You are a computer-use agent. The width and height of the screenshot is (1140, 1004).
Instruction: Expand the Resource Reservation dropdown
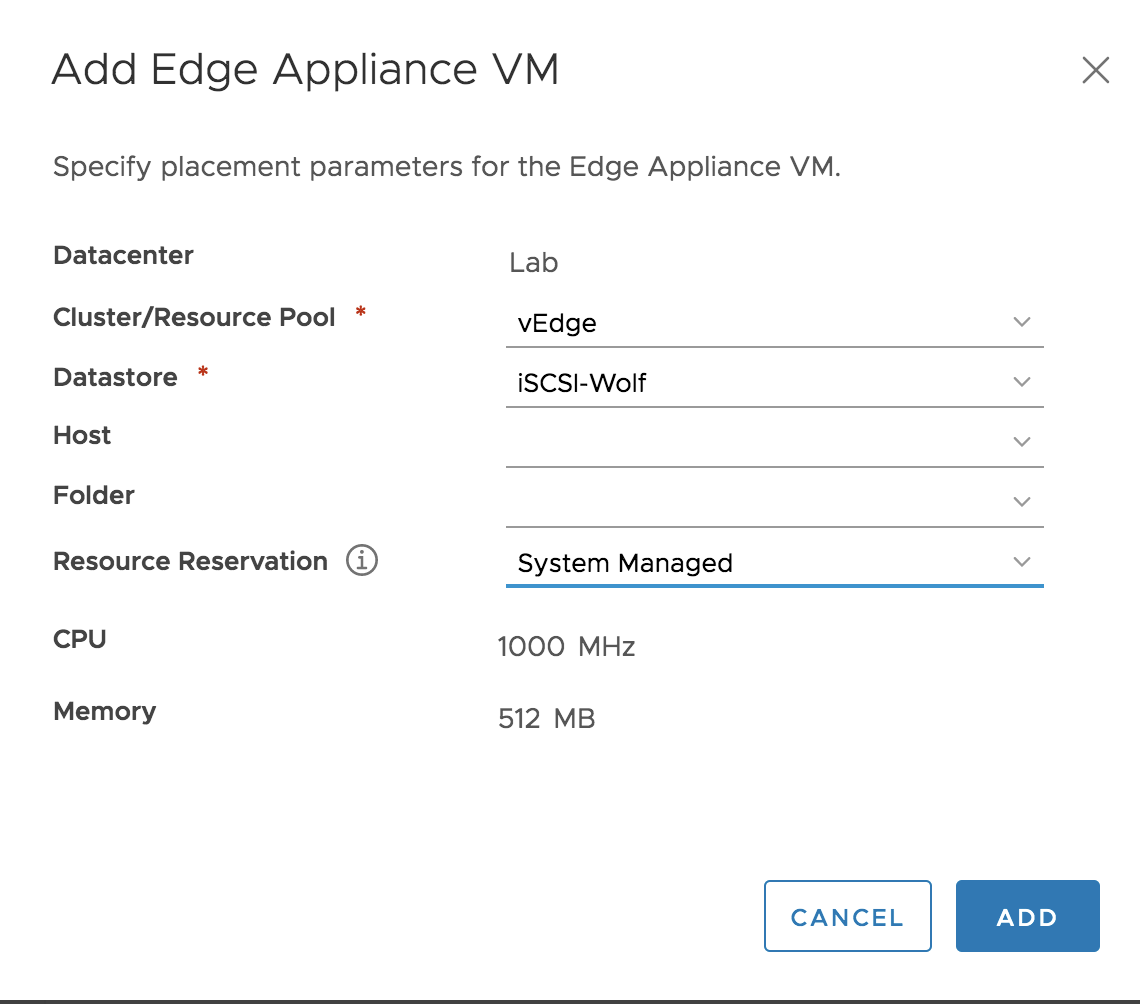[x=1022, y=561]
